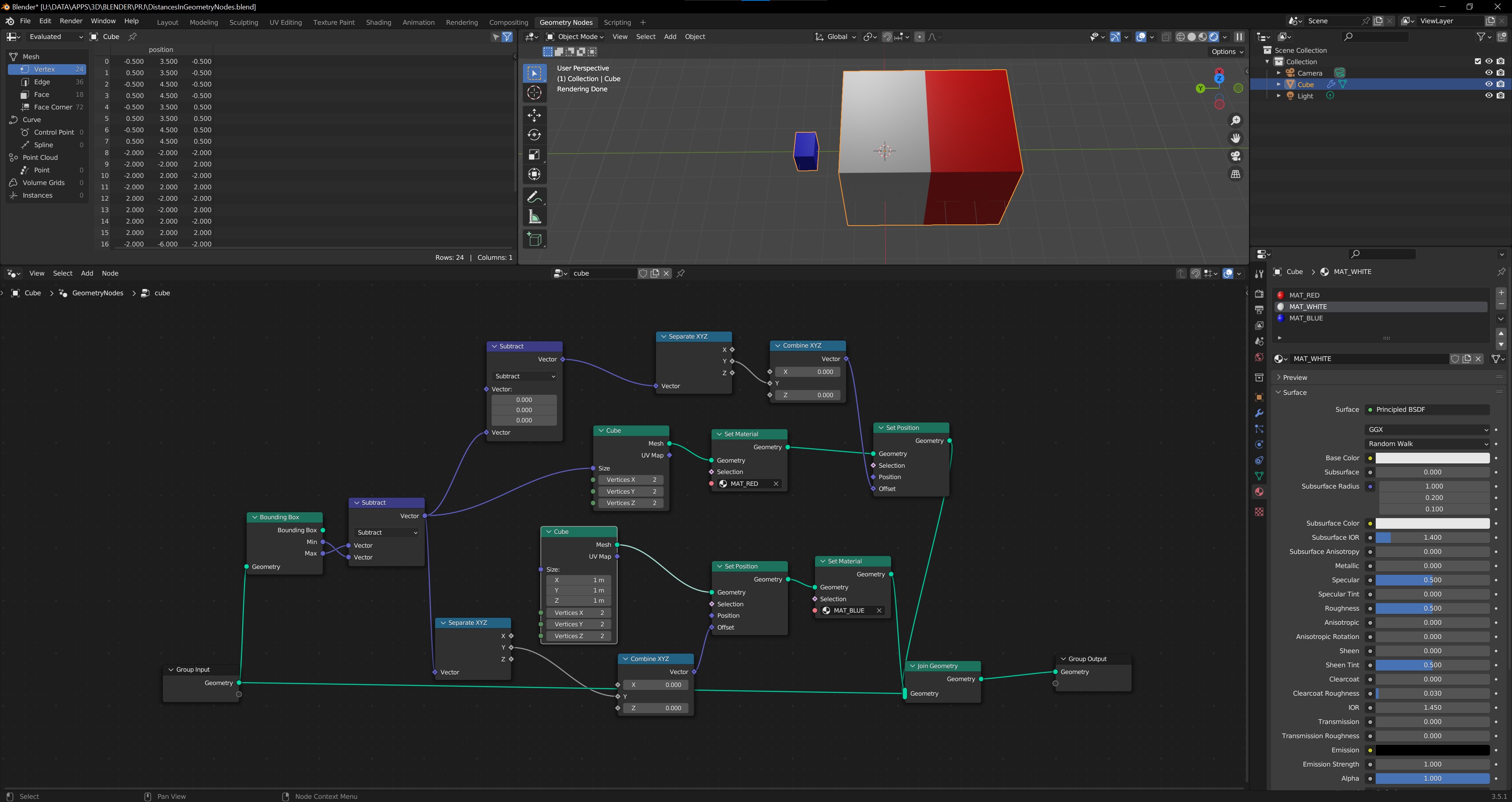Expand the Camera tree item
The image size is (1512, 802).
[x=1279, y=73]
